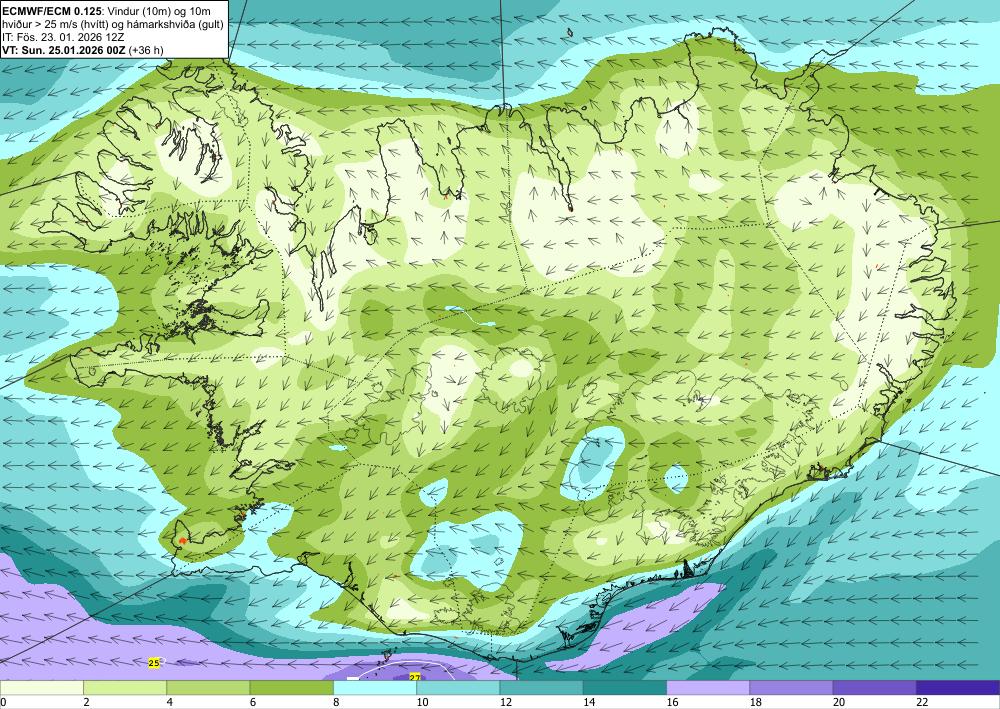Viewport: 1000px width, 709px height.
Task: Click the elongated blue lake in central highlands
Action: pyautogui.click(x=470, y=316)
